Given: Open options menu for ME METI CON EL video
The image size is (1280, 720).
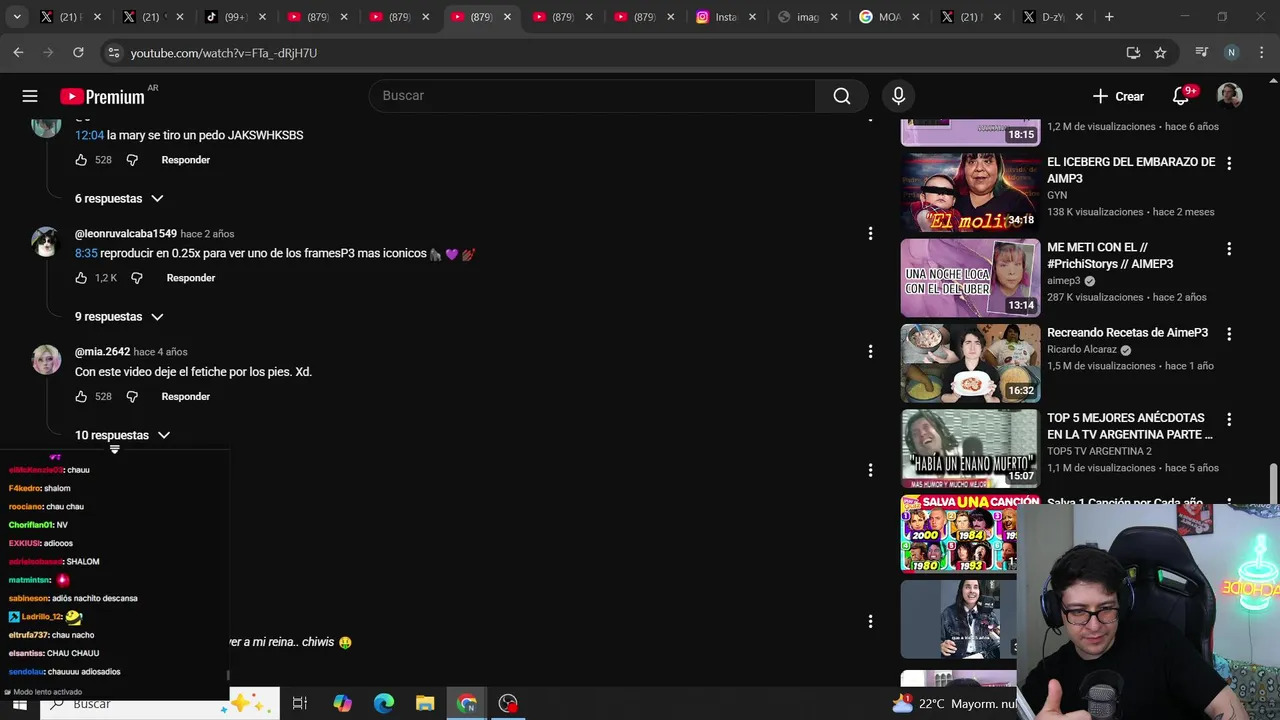Looking at the screenshot, I should [x=1229, y=248].
